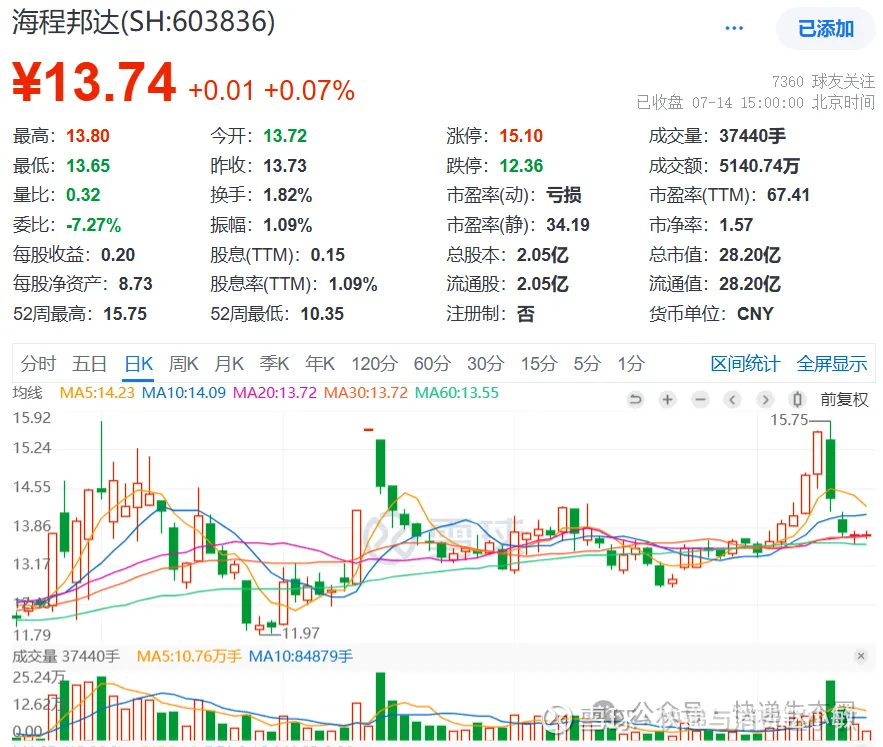Zoom out chart with minus icon
Screen dimensions: 883x747
(700, 400)
